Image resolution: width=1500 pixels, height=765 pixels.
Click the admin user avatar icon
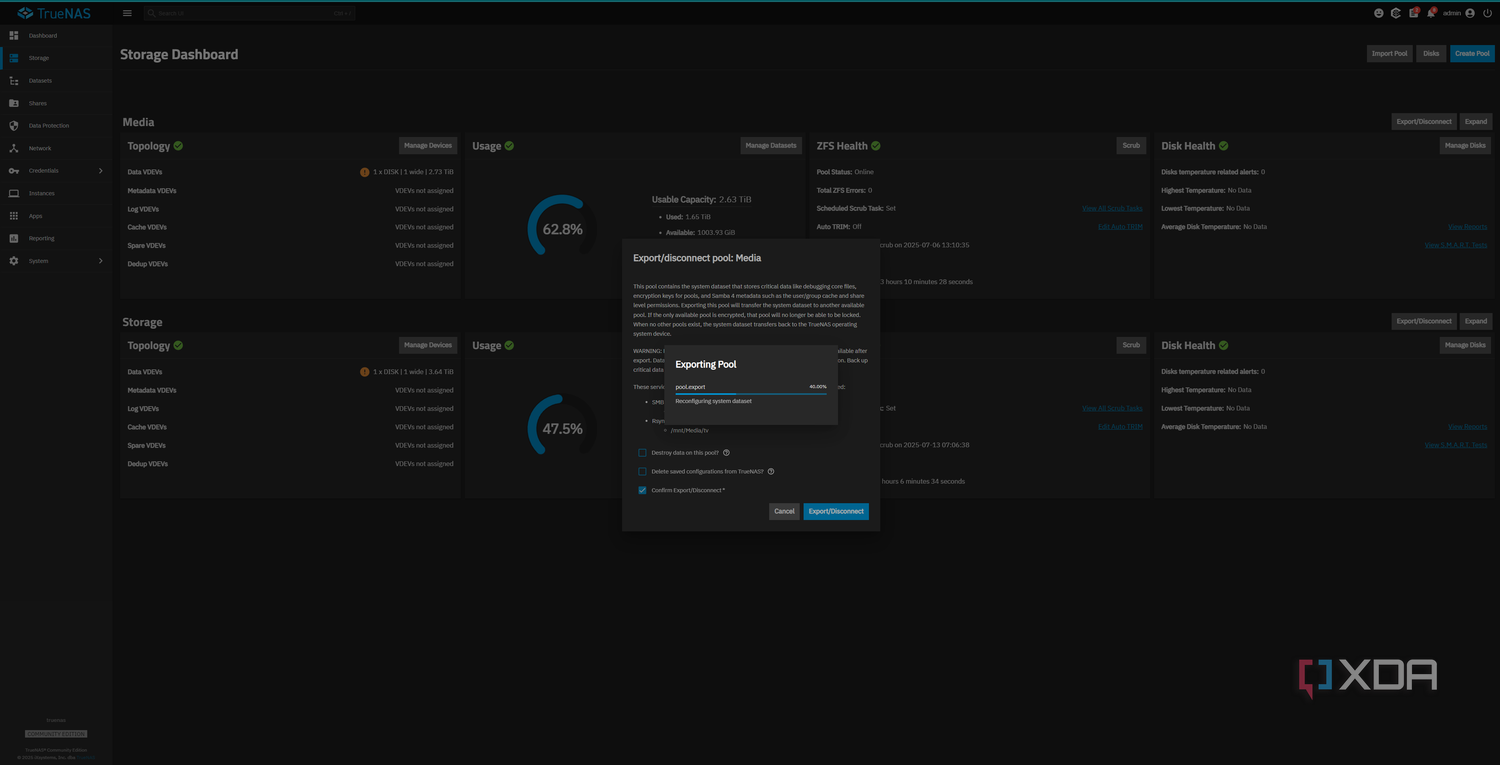(1470, 13)
